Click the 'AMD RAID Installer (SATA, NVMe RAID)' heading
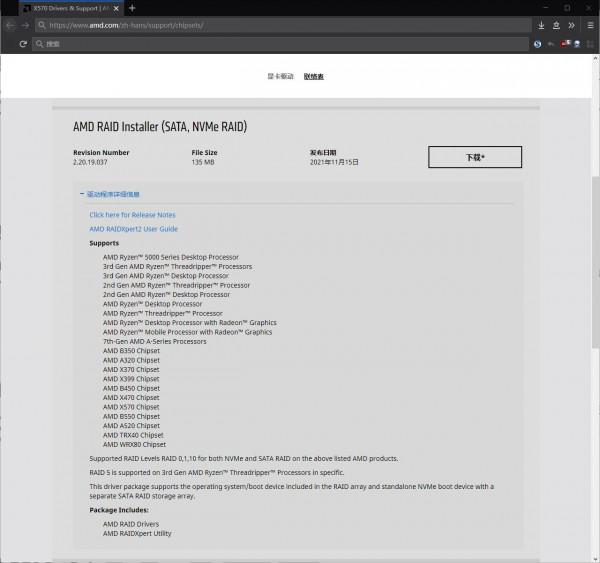The height and width of the screenshot is (563, 600). (x=160, y=127)
